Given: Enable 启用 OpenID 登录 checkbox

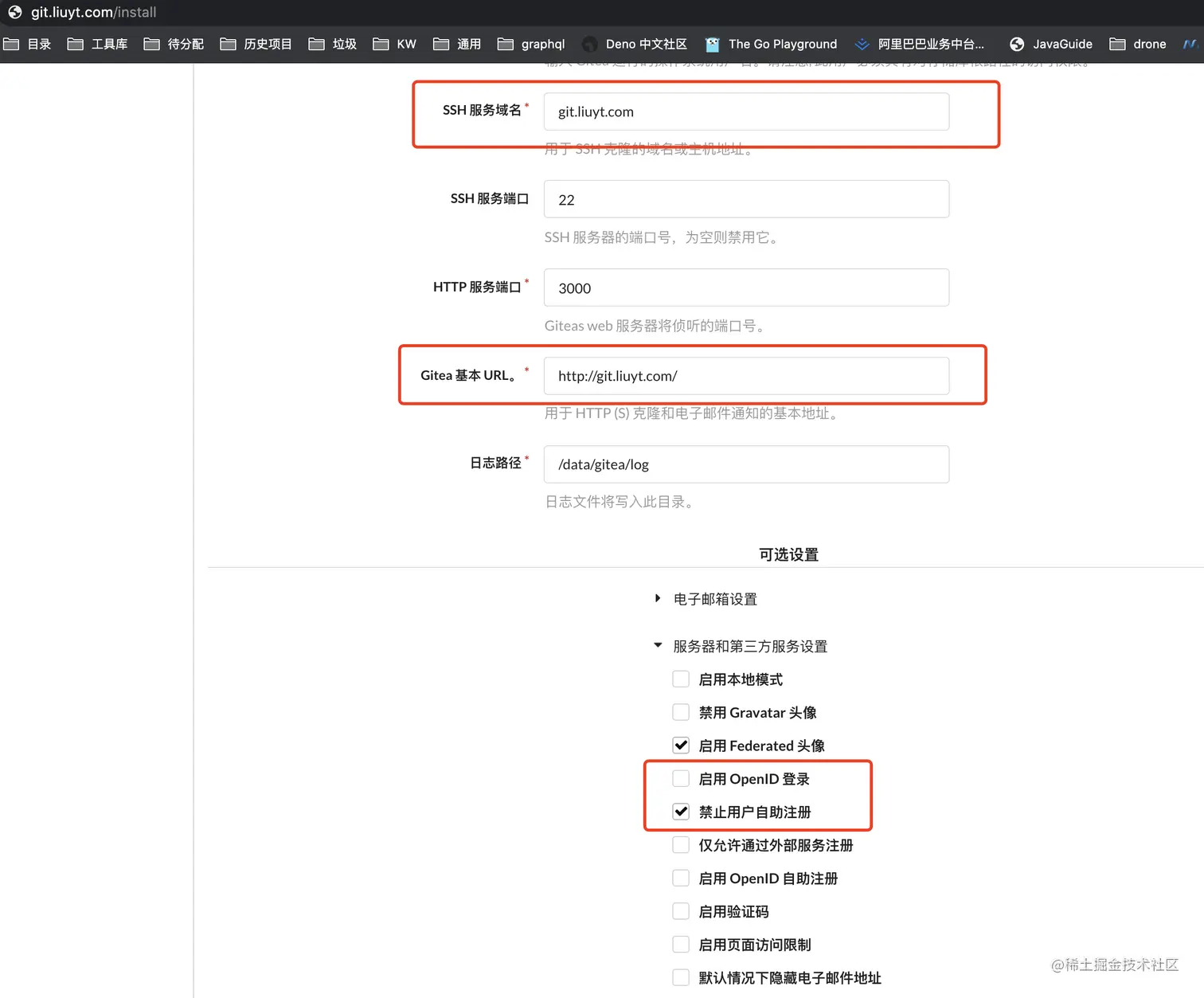Looking at the screenshot, I should coord(681,778).
